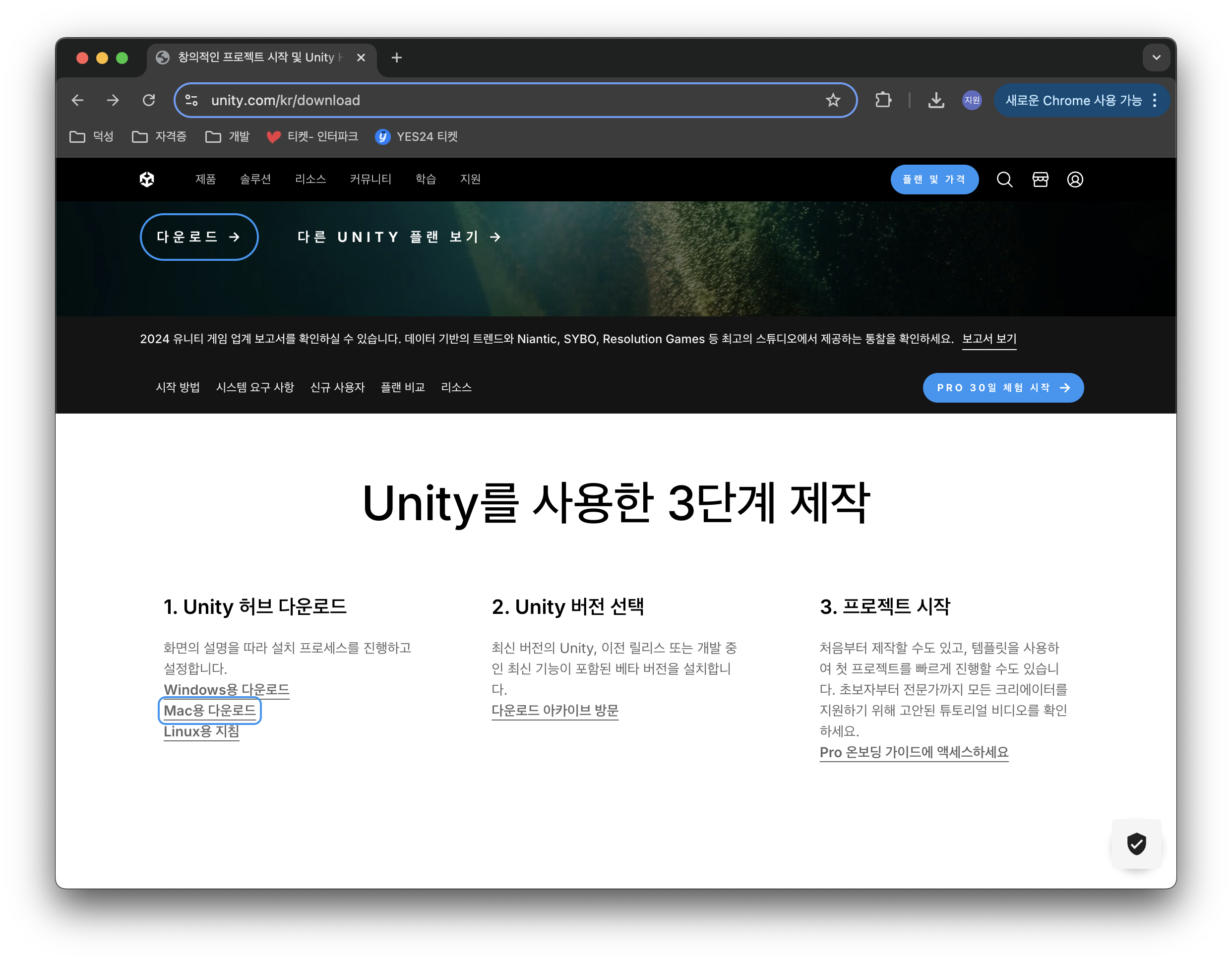
Task: Open the 개발 bookmarks folder
Action: 228,136
